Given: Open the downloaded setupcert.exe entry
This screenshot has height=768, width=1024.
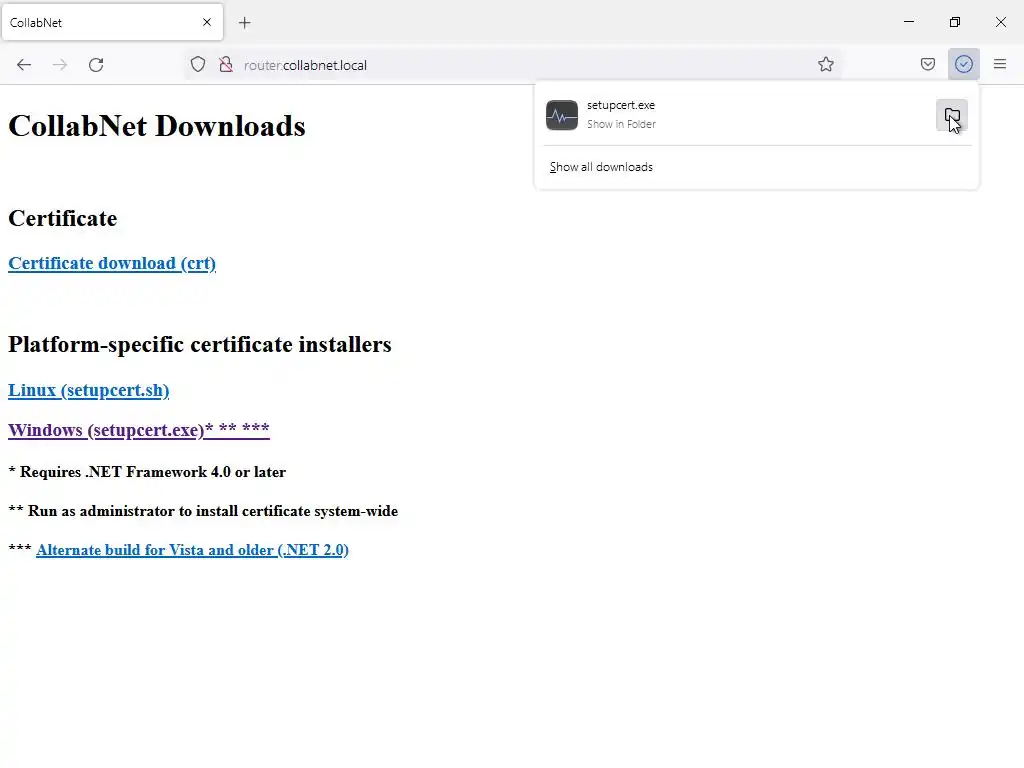Looking at the screenshot, I should pyautogui.click(x=737, y=115).
